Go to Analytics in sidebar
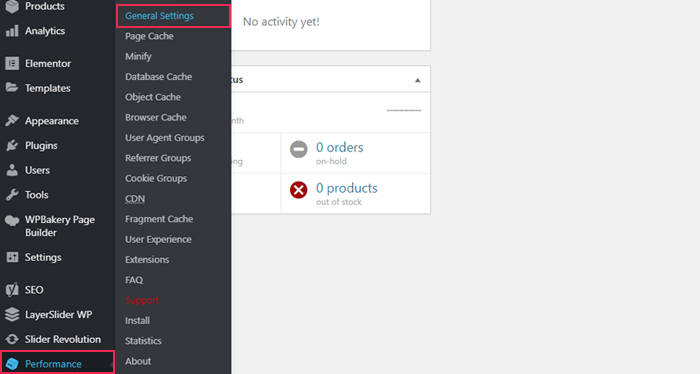700x374 pixels. tap(45, 31)
